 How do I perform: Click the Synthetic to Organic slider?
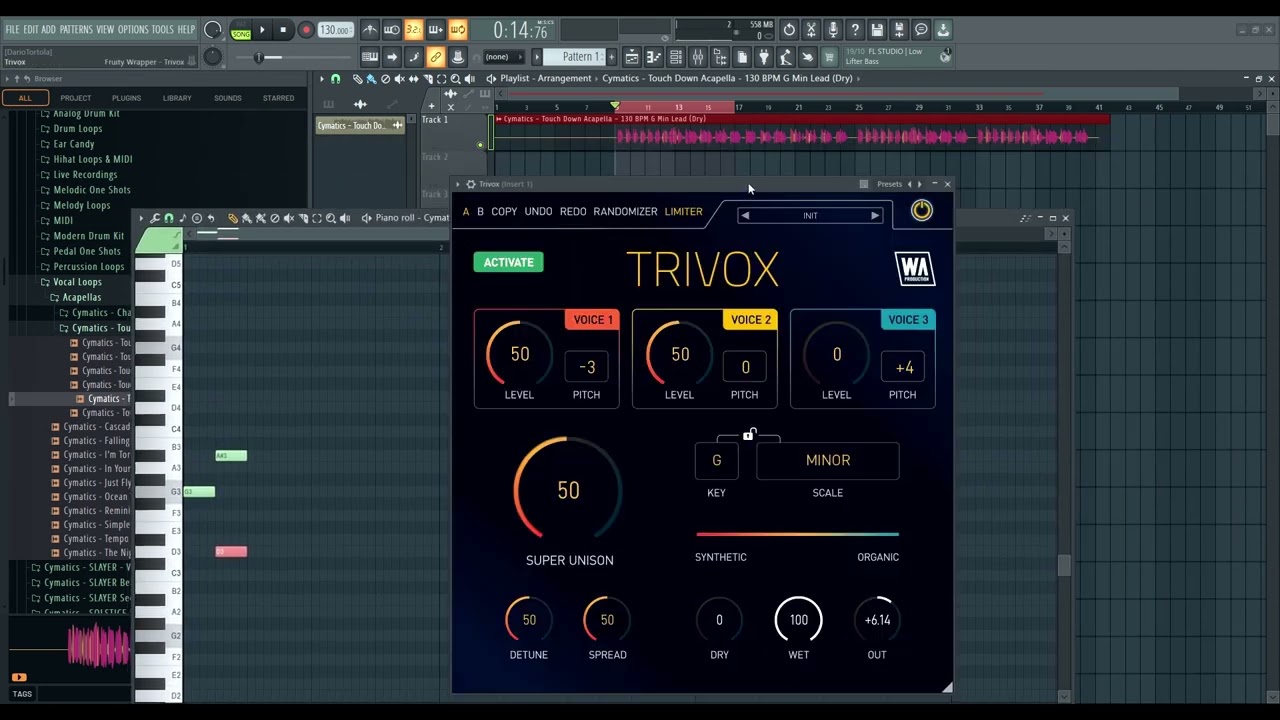797,534
